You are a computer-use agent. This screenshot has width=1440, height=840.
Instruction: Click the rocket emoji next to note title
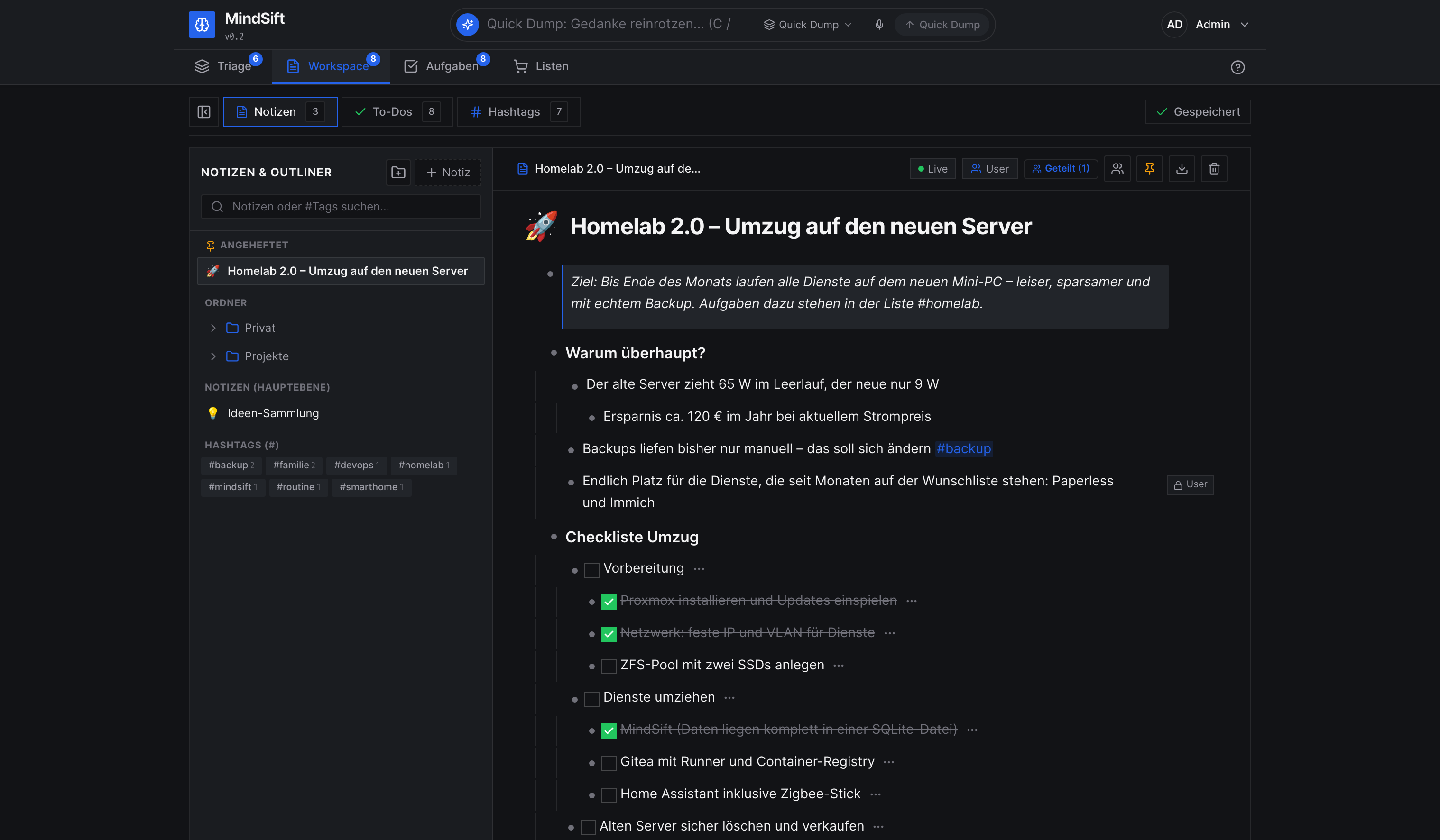pos(541,226)
